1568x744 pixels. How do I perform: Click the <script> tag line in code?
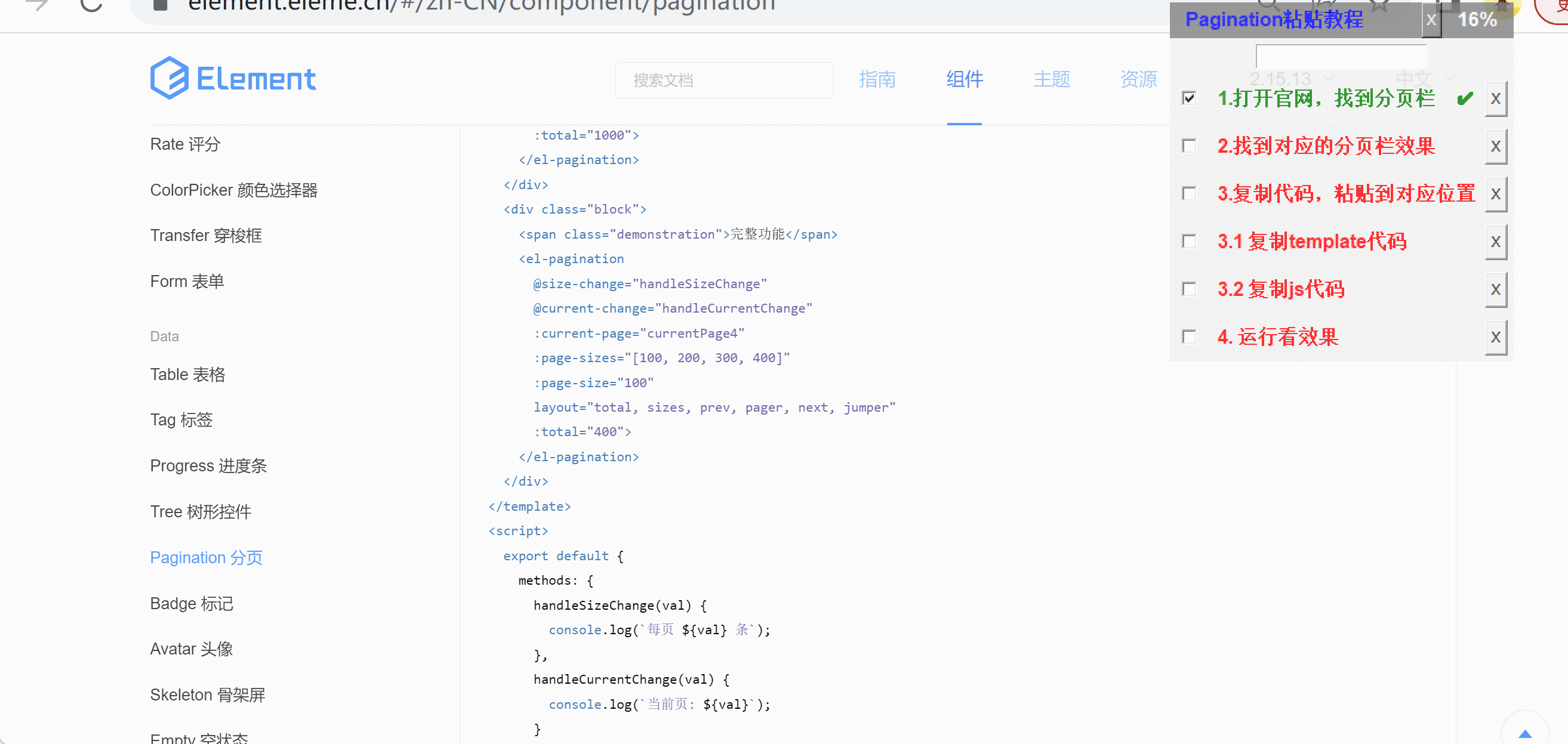[x=518, y=531]
